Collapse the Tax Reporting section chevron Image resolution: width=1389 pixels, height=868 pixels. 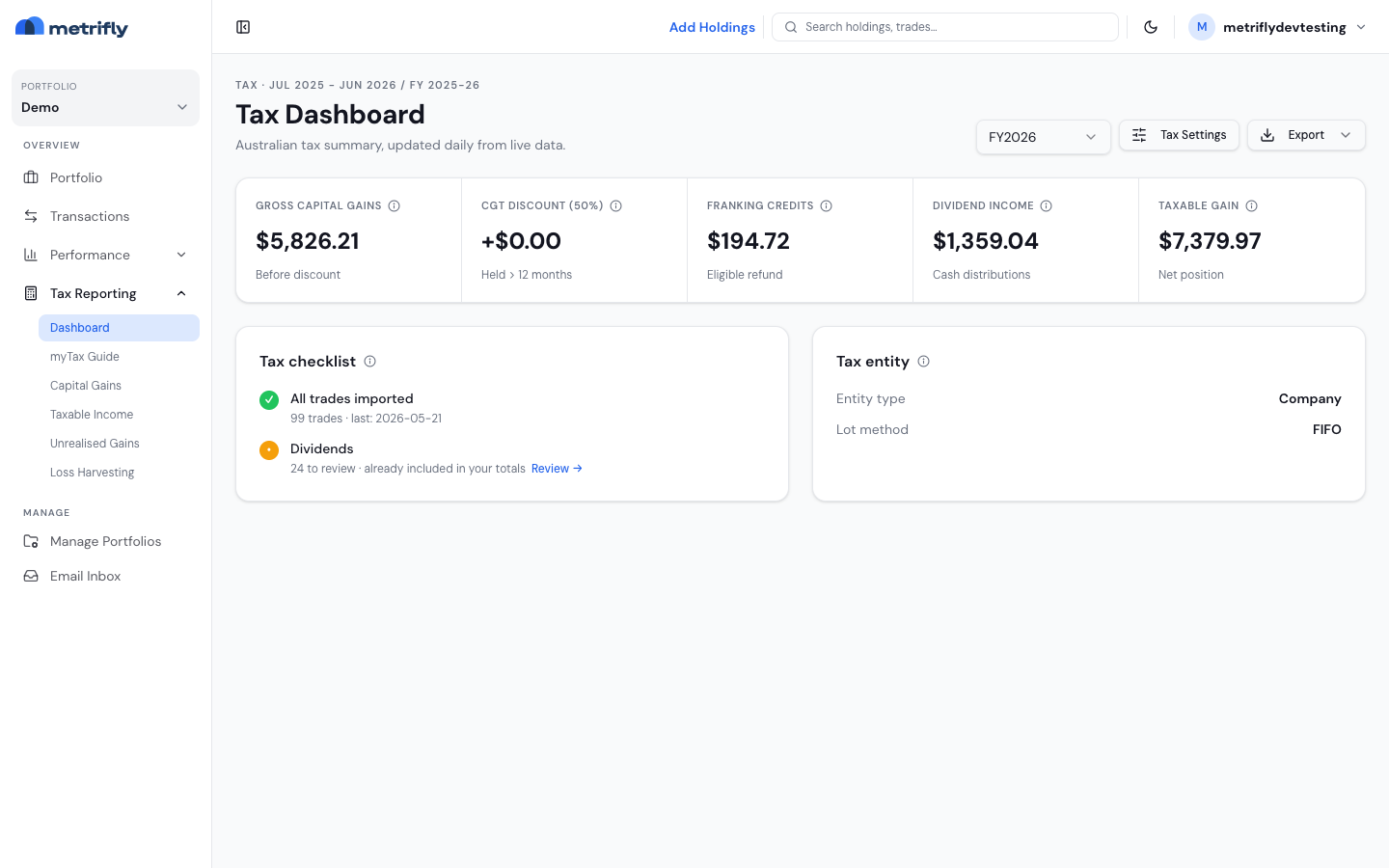coord(181,293)
